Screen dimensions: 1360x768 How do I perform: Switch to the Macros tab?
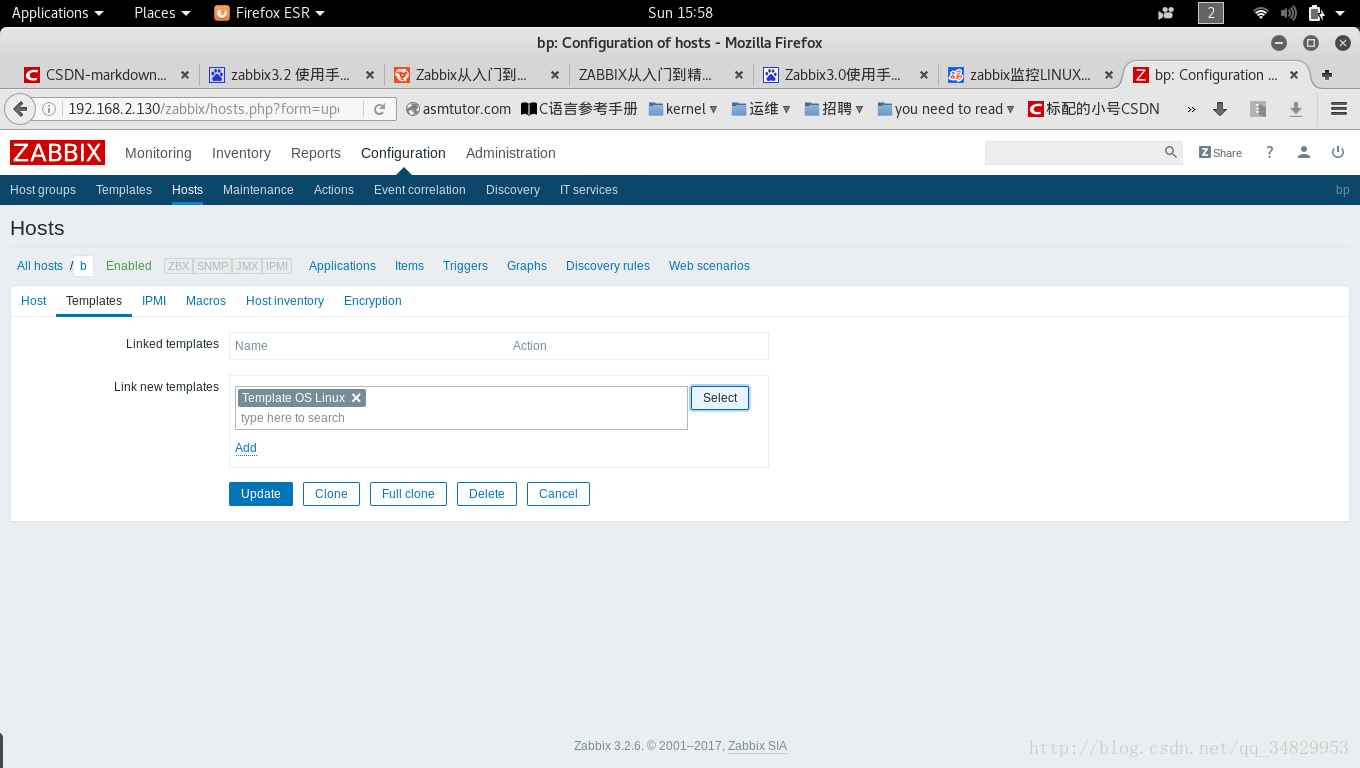(x=206, y=301)
